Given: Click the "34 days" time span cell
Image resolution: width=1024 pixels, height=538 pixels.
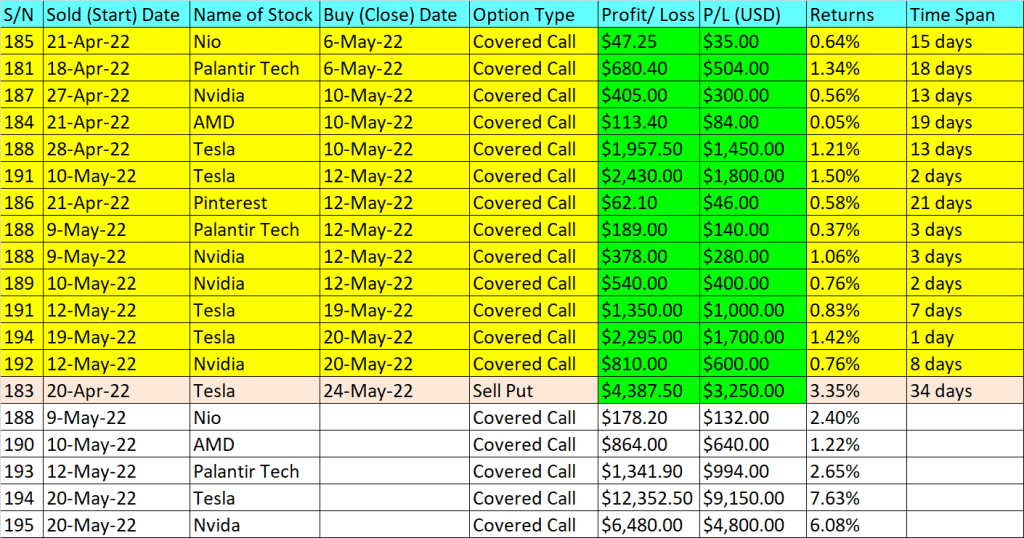Looking at the screenshot, I should [963, 391].
